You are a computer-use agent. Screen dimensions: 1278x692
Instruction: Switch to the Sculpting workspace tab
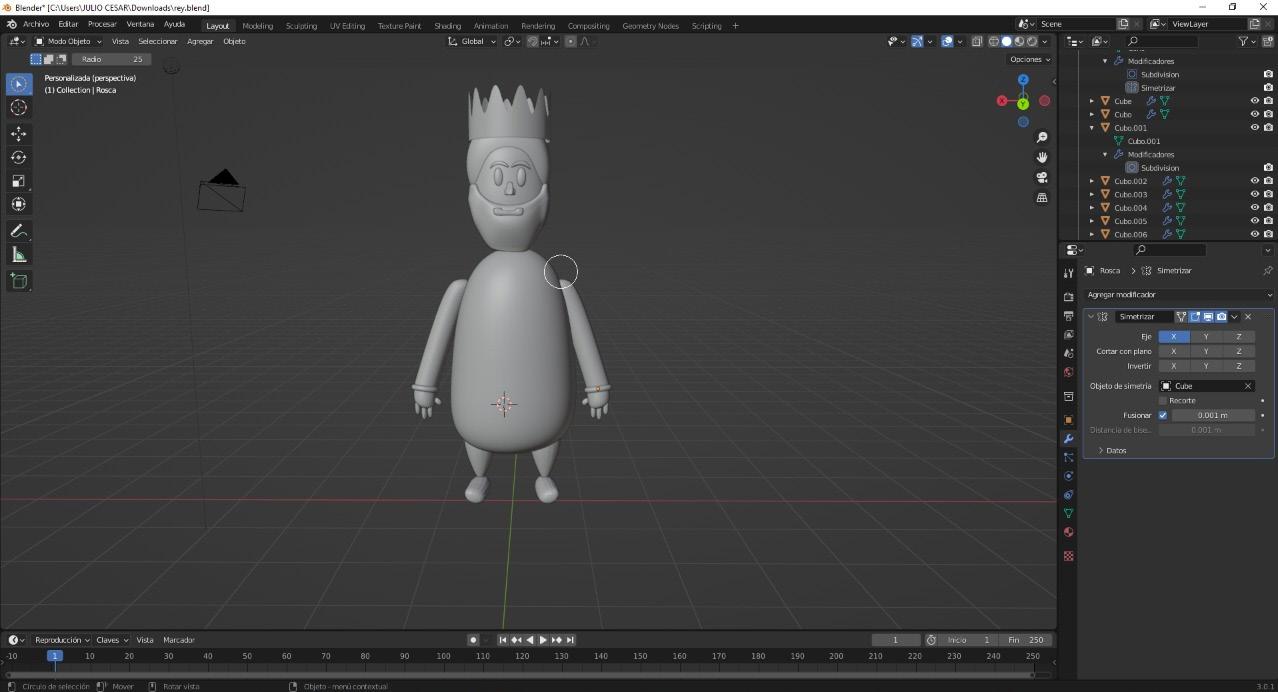coord(301,26)
